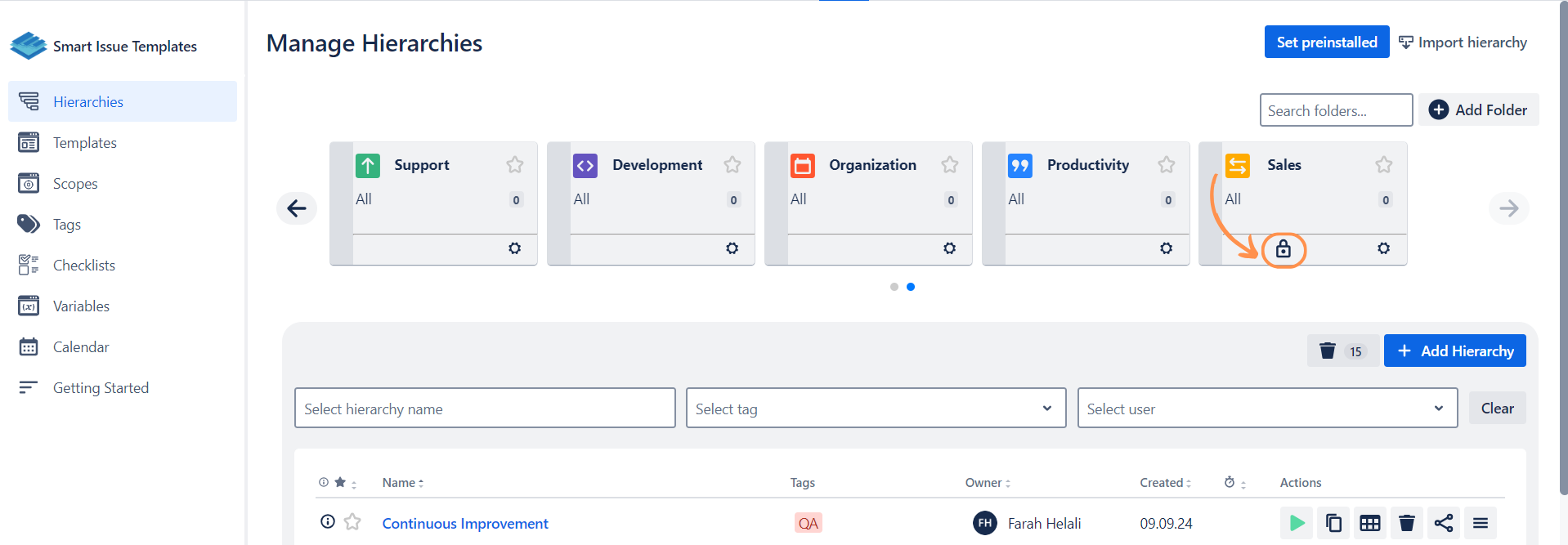Share the Continuous Improvement hierarchy
The height and width of the screenshot is (545, 1568).
tap(1443, 523)
